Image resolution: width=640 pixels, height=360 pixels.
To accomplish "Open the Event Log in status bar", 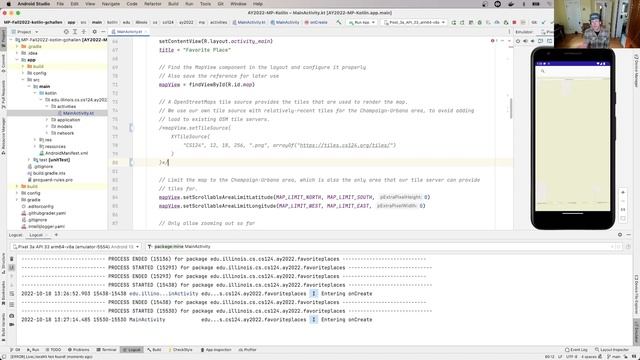I will 576,350.
